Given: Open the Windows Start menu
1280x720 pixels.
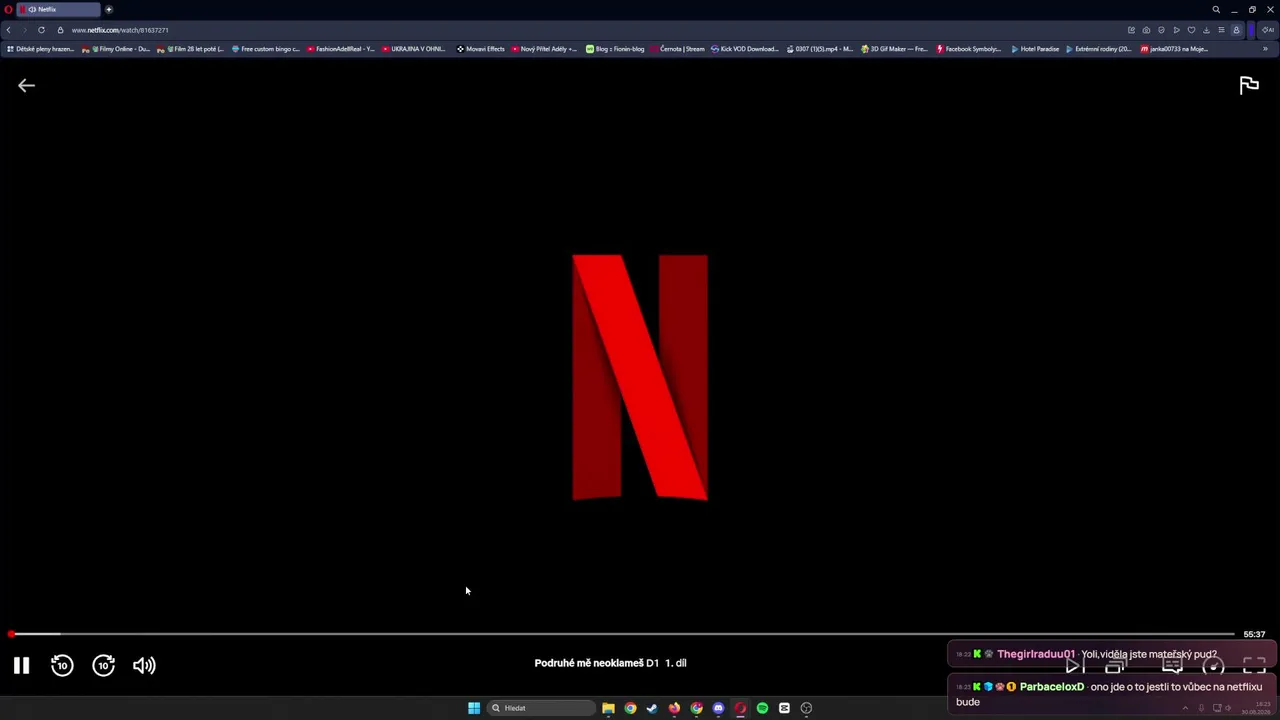Looking at the screenshot, I should tap(474, 708).
